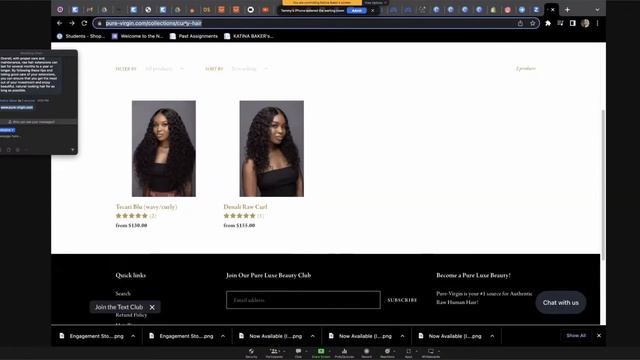This screenshot has height=360, width=640.
Task: Open Students - Shop bookmark
Action: tap(81, 36)
